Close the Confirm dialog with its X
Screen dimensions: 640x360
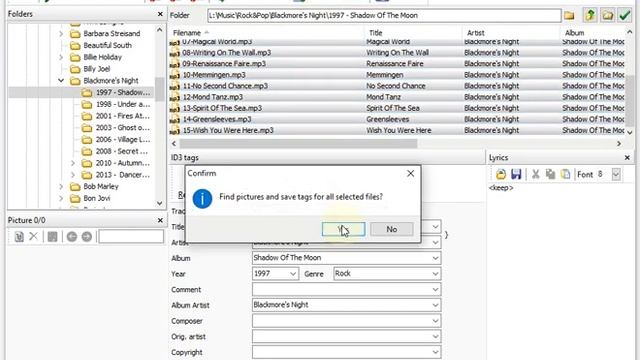coord(410,173)
